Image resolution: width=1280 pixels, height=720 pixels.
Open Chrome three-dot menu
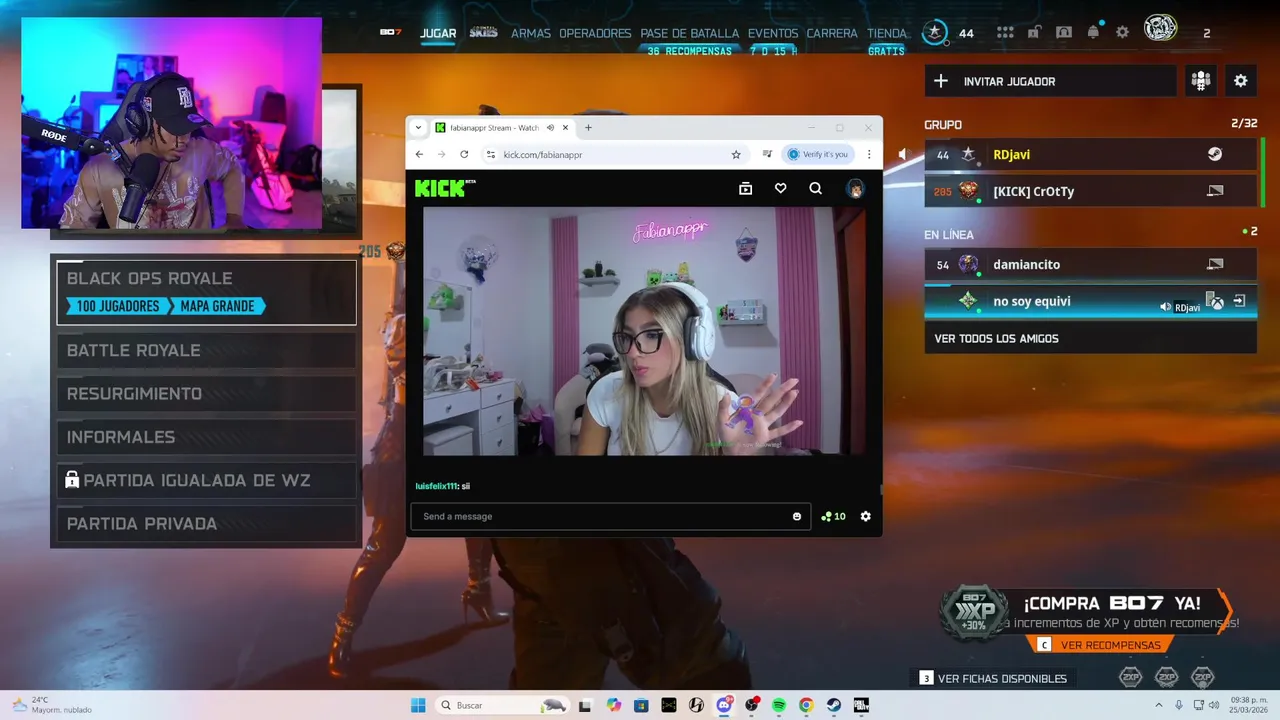(x=869, y=154)
